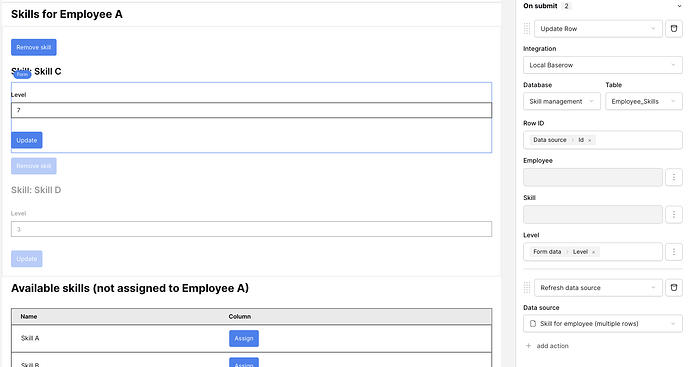Click the Update button under Skill C
690x367 pixels.
[x=27, y=140]
